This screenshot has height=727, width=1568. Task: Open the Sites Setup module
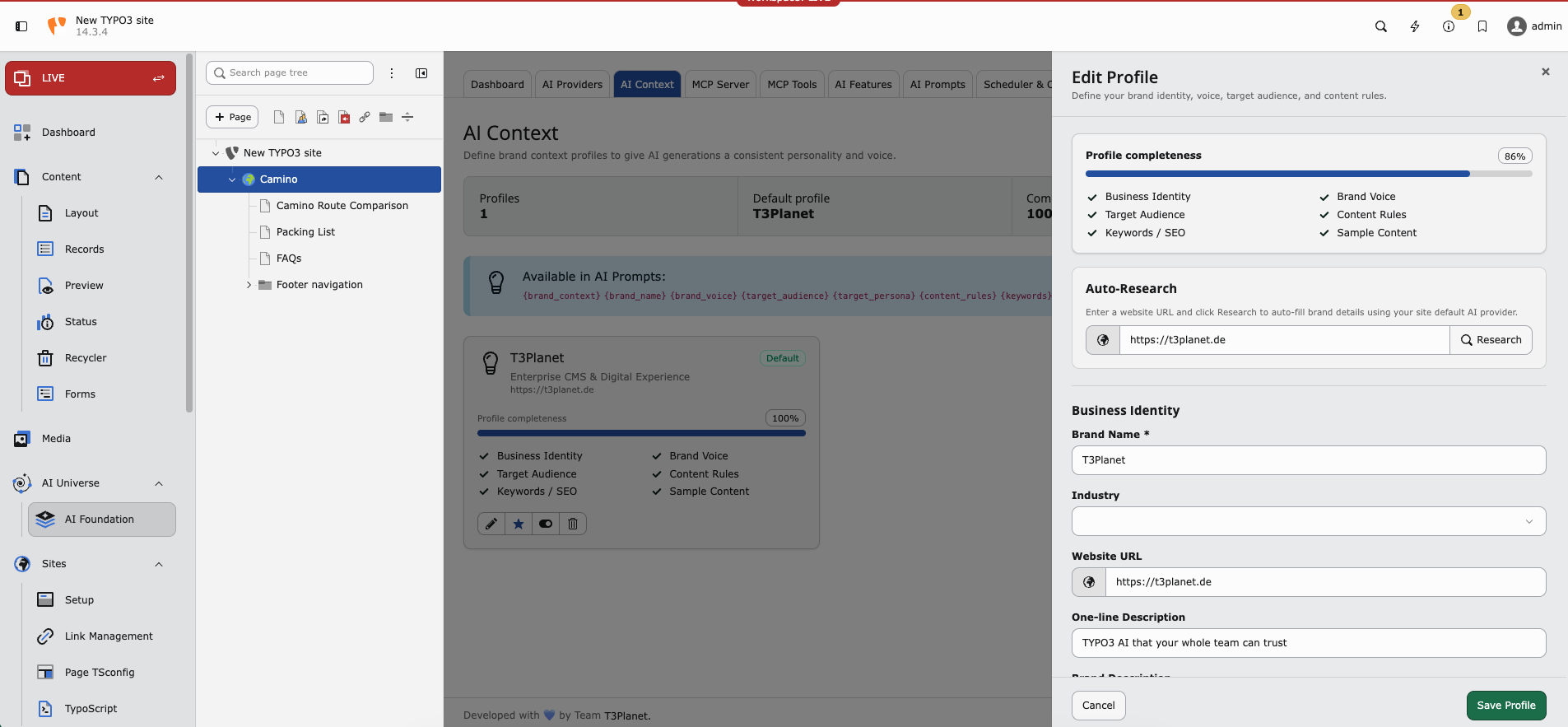tap(102, 600)
